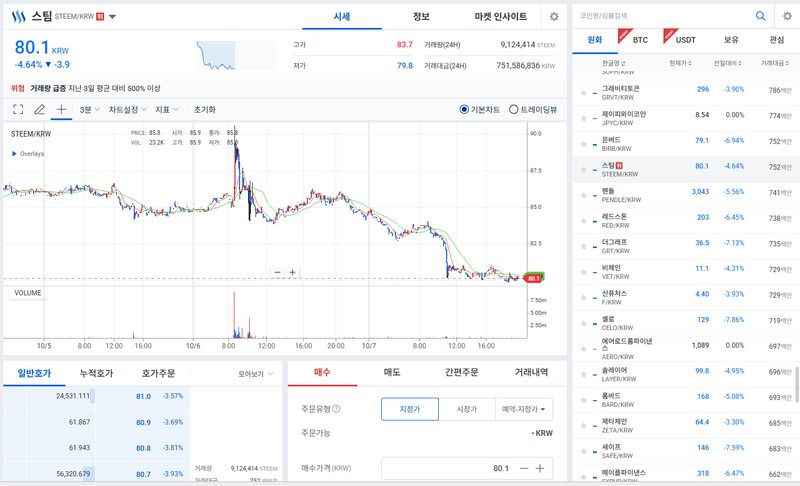The height and width of the screenshot is (486, 800).
Task: Select 관심 favorites tab
Action: pyautogui.click(x=777, y=40)
